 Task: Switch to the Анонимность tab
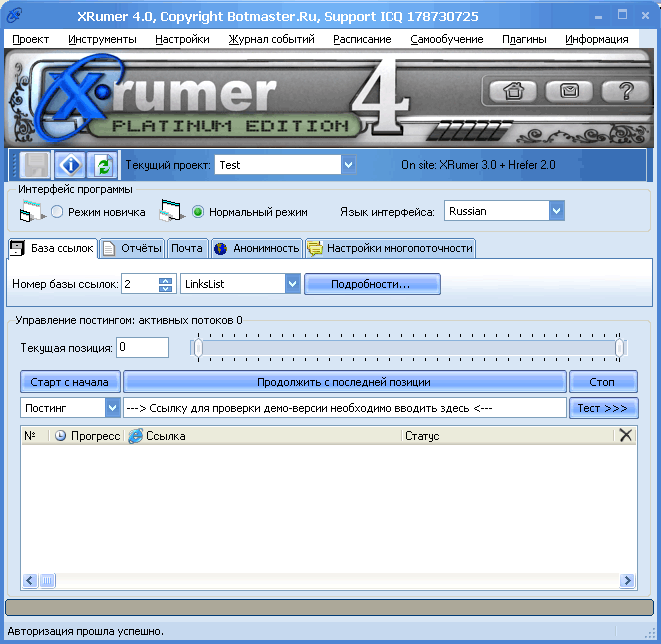pyautogui.click(x=256, y=248)
